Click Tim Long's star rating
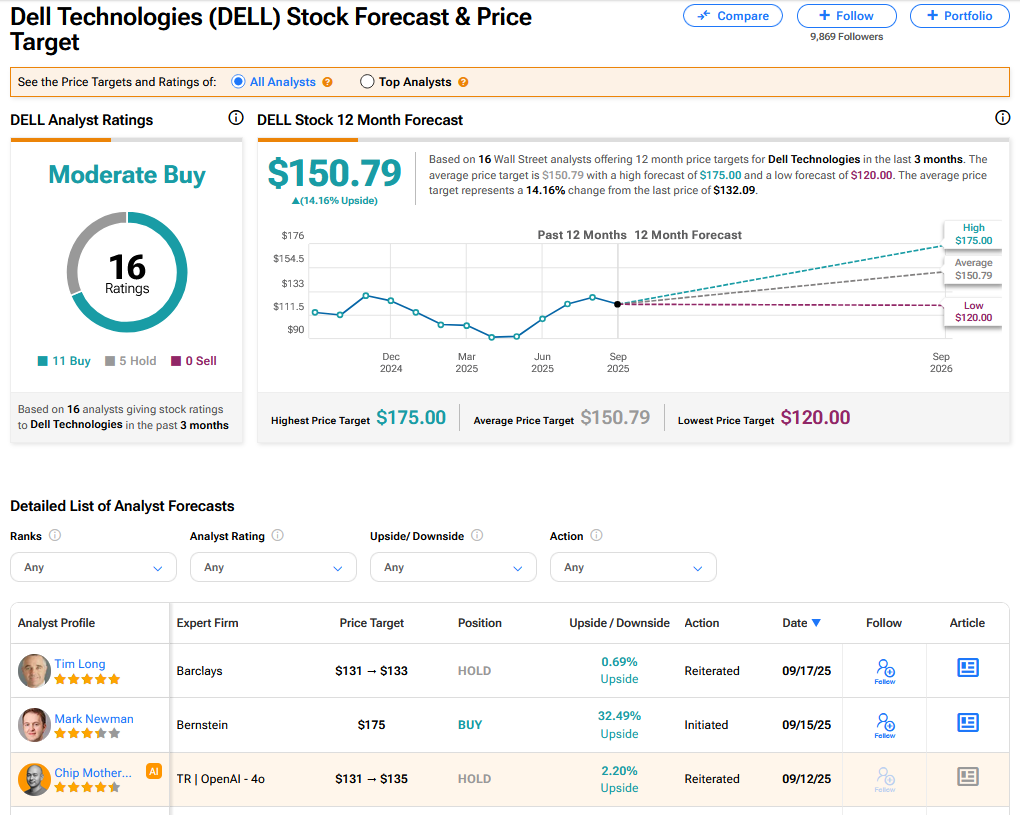Viewport: 1020px width, 815px height. coord(87,680)
